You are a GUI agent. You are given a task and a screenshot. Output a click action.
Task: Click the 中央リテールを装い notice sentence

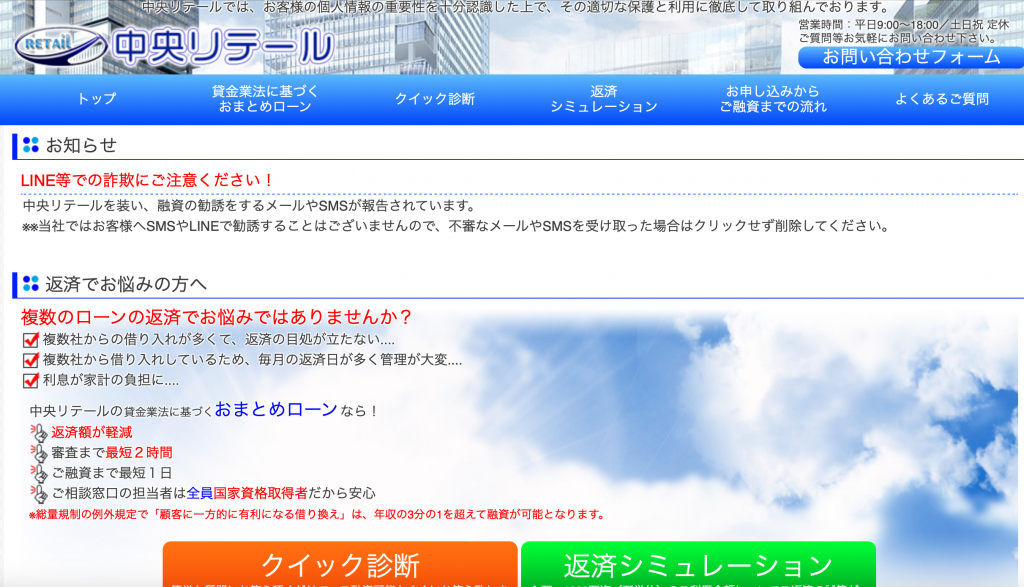tap(249, 206)
